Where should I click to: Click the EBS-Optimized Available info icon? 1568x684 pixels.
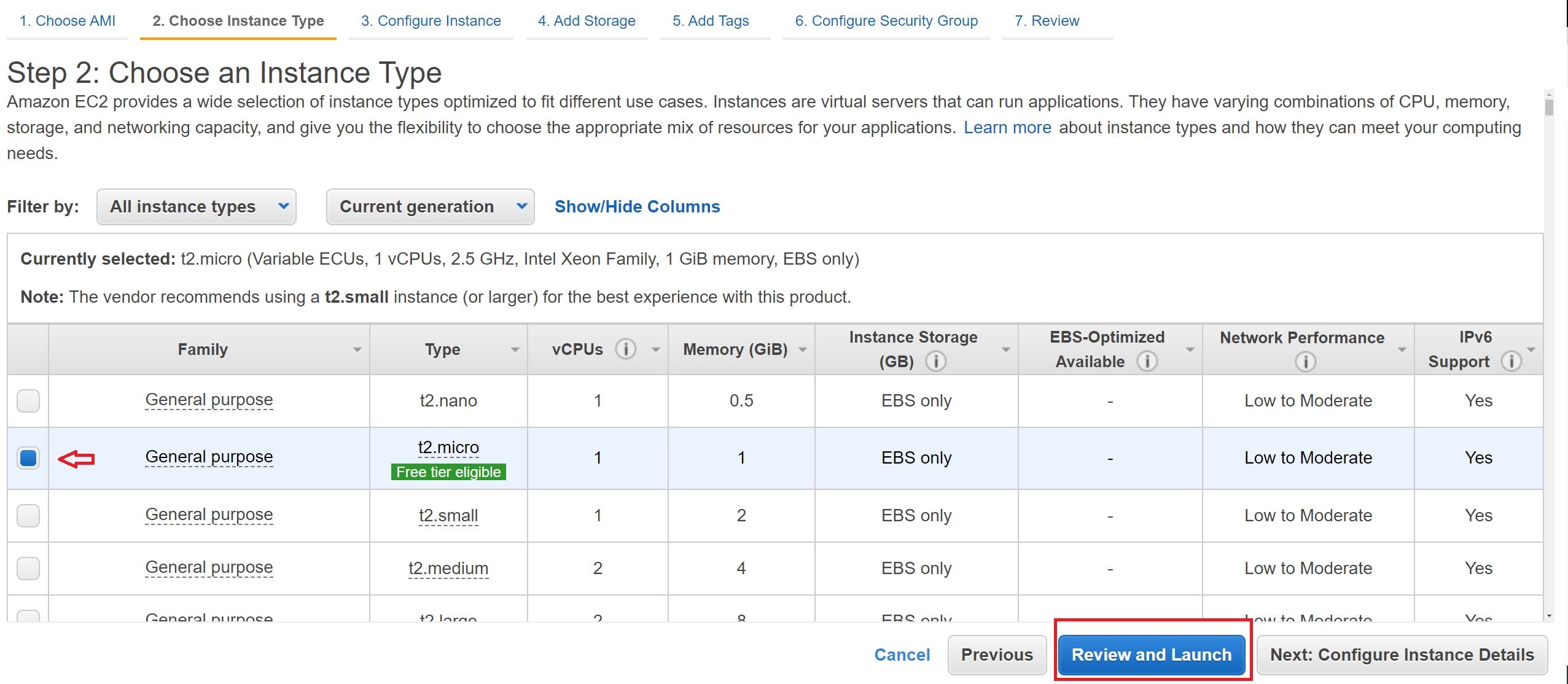point(1146,361)
